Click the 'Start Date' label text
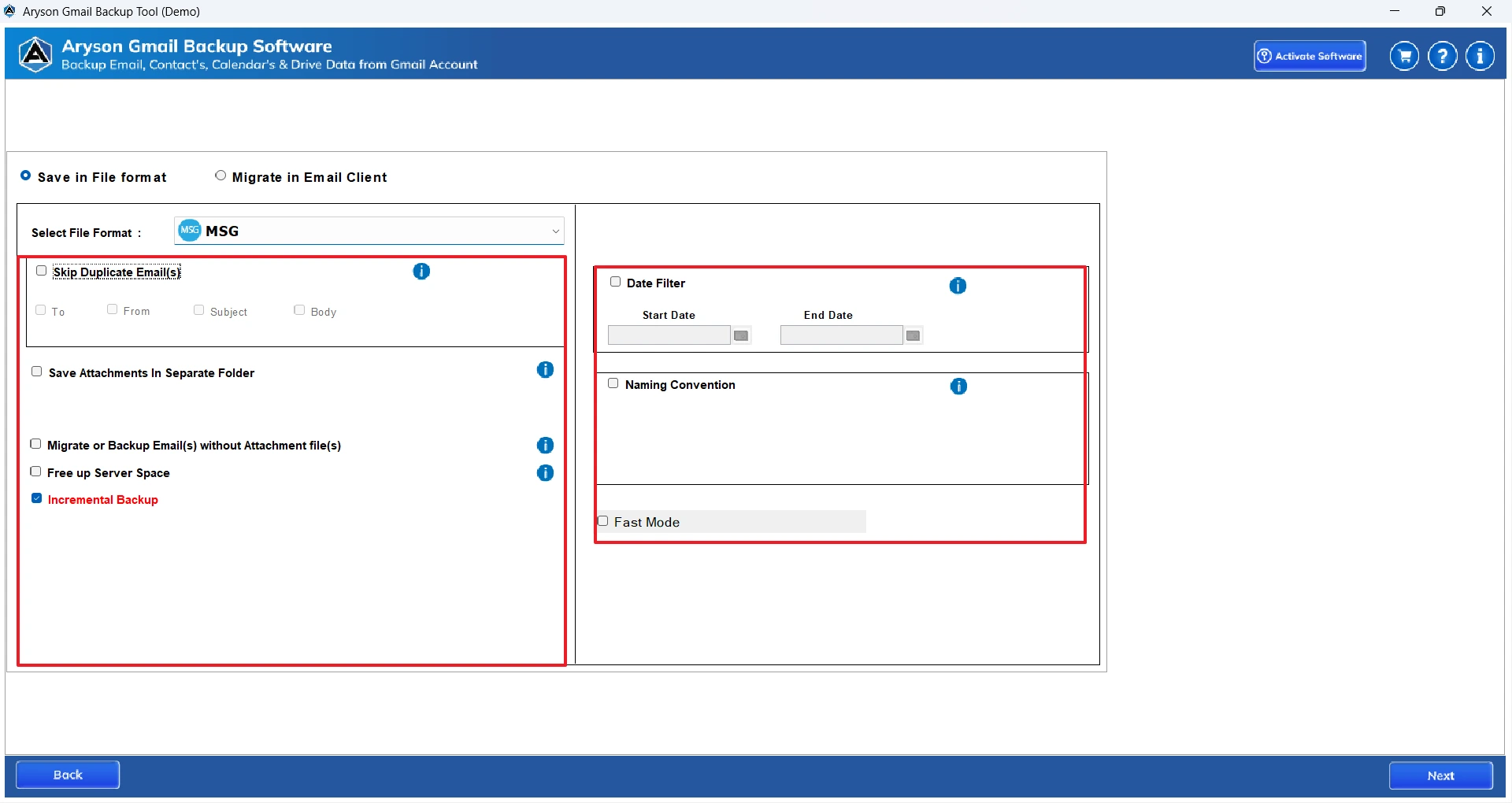This screenshot has height=803, width=1512. tap(669, 315)
